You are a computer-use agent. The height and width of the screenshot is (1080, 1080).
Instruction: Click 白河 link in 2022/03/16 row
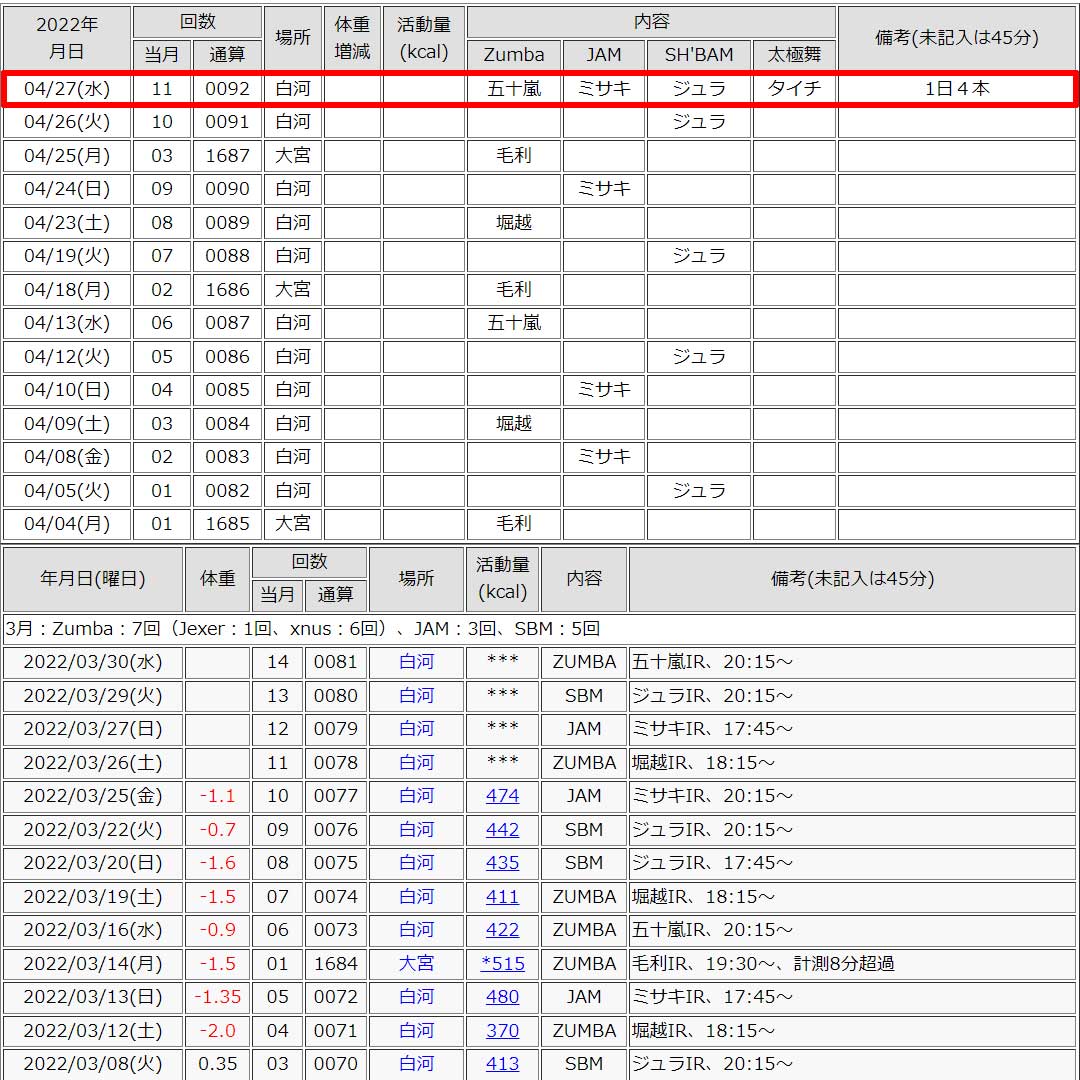pos(416,930)
